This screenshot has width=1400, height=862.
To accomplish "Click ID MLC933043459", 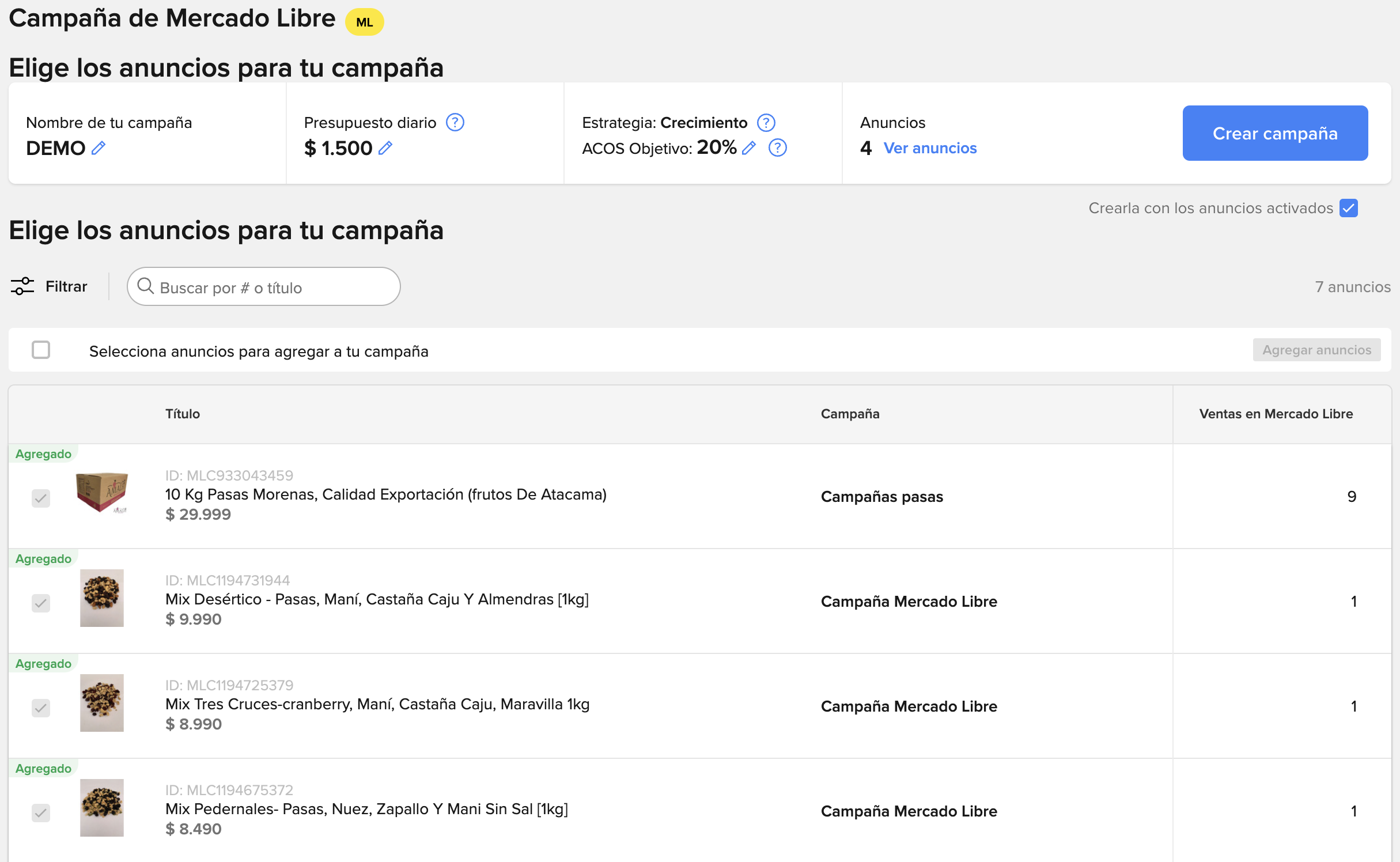I will tap(229, 475).
